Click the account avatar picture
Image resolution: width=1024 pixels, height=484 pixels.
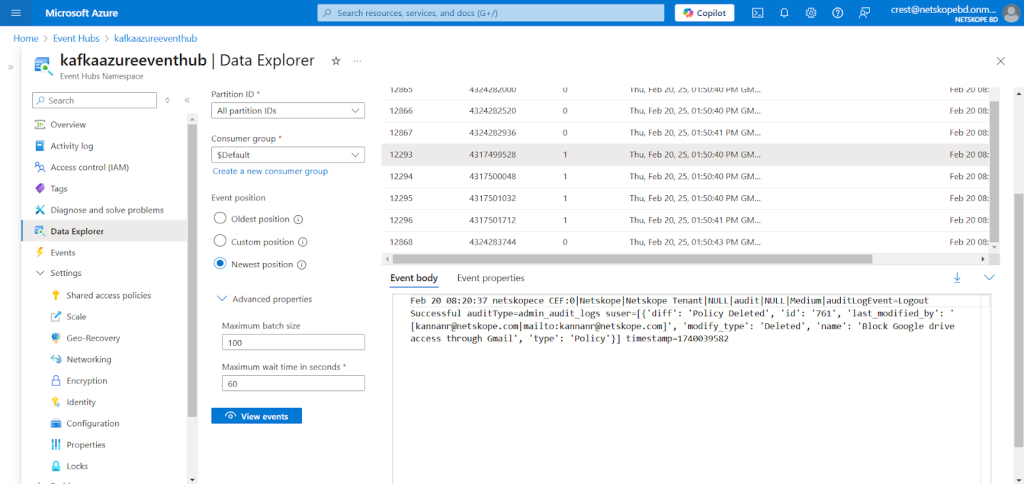1010,13
